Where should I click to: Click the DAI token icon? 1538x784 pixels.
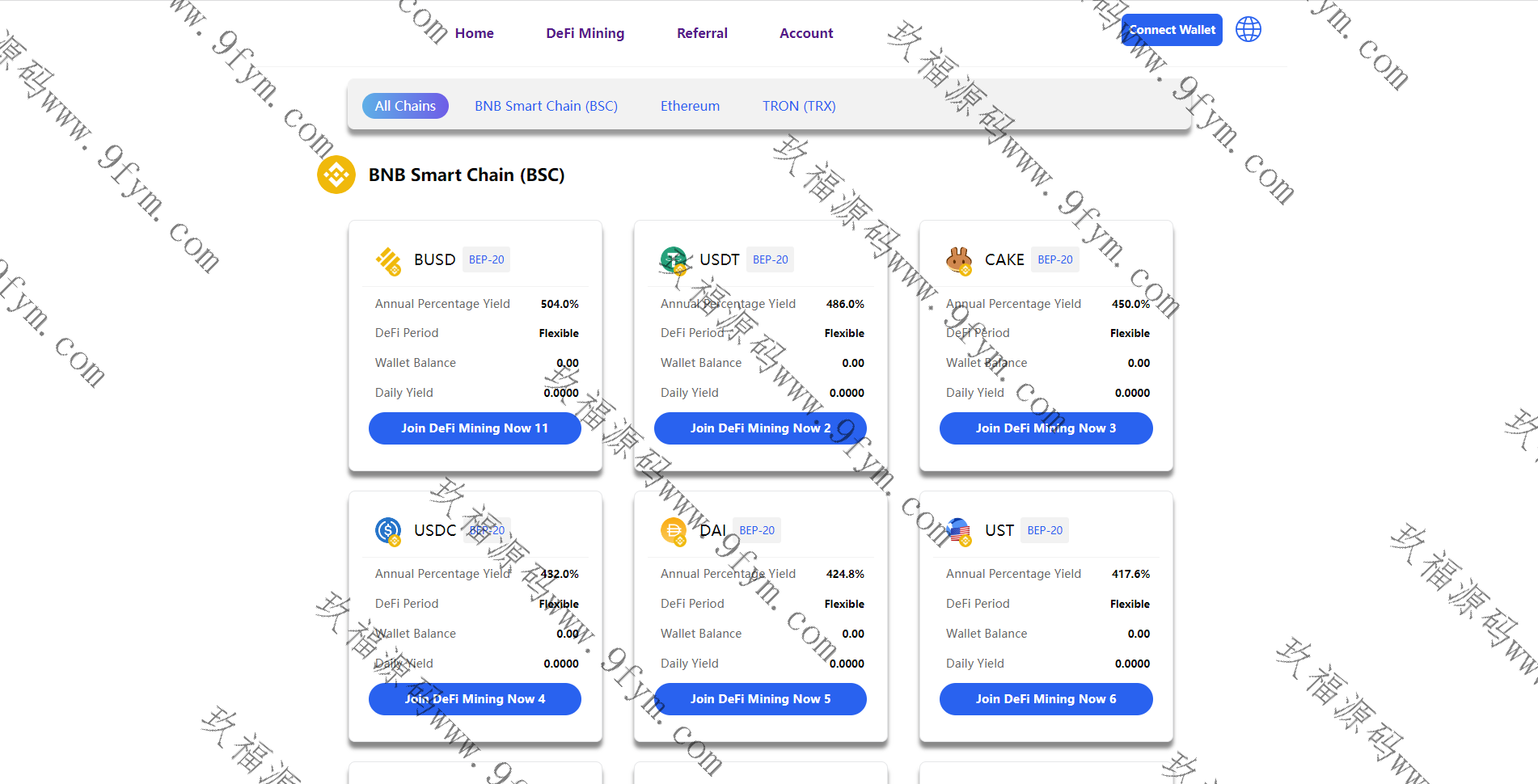tap(674, 531)
